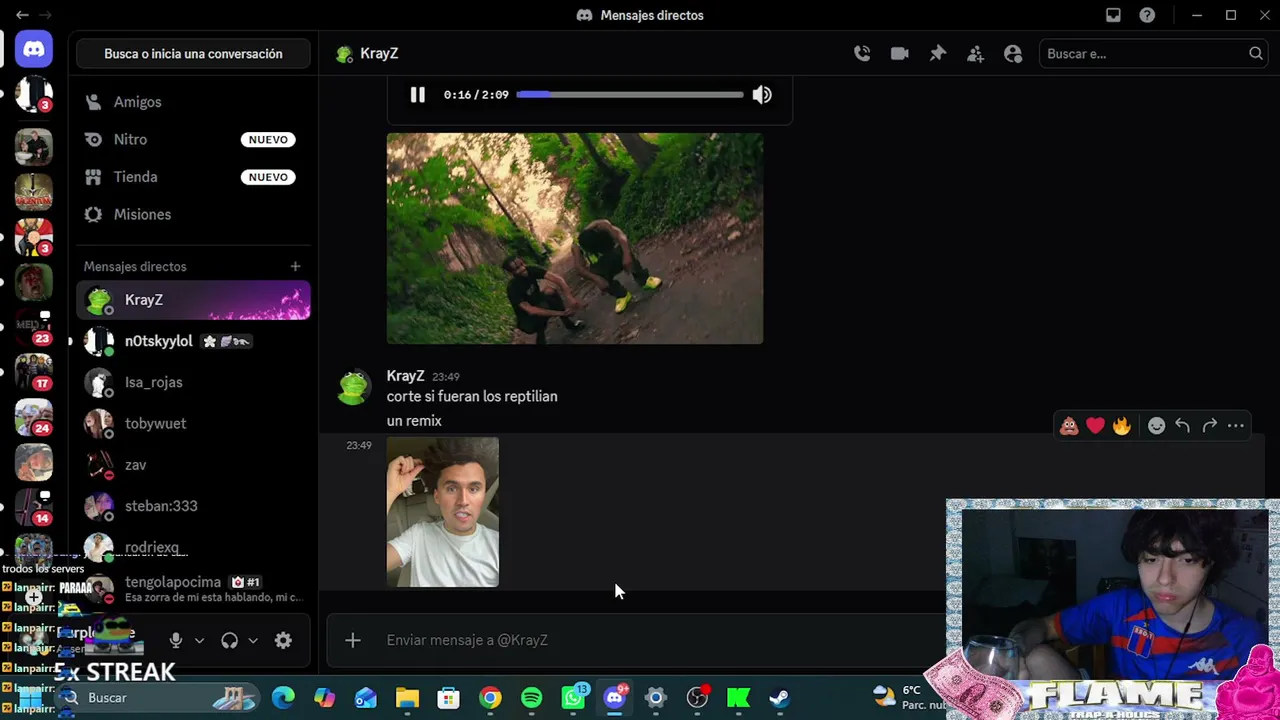
Task: Open Steam from the taskbar
Action: (x=780, y=698)
